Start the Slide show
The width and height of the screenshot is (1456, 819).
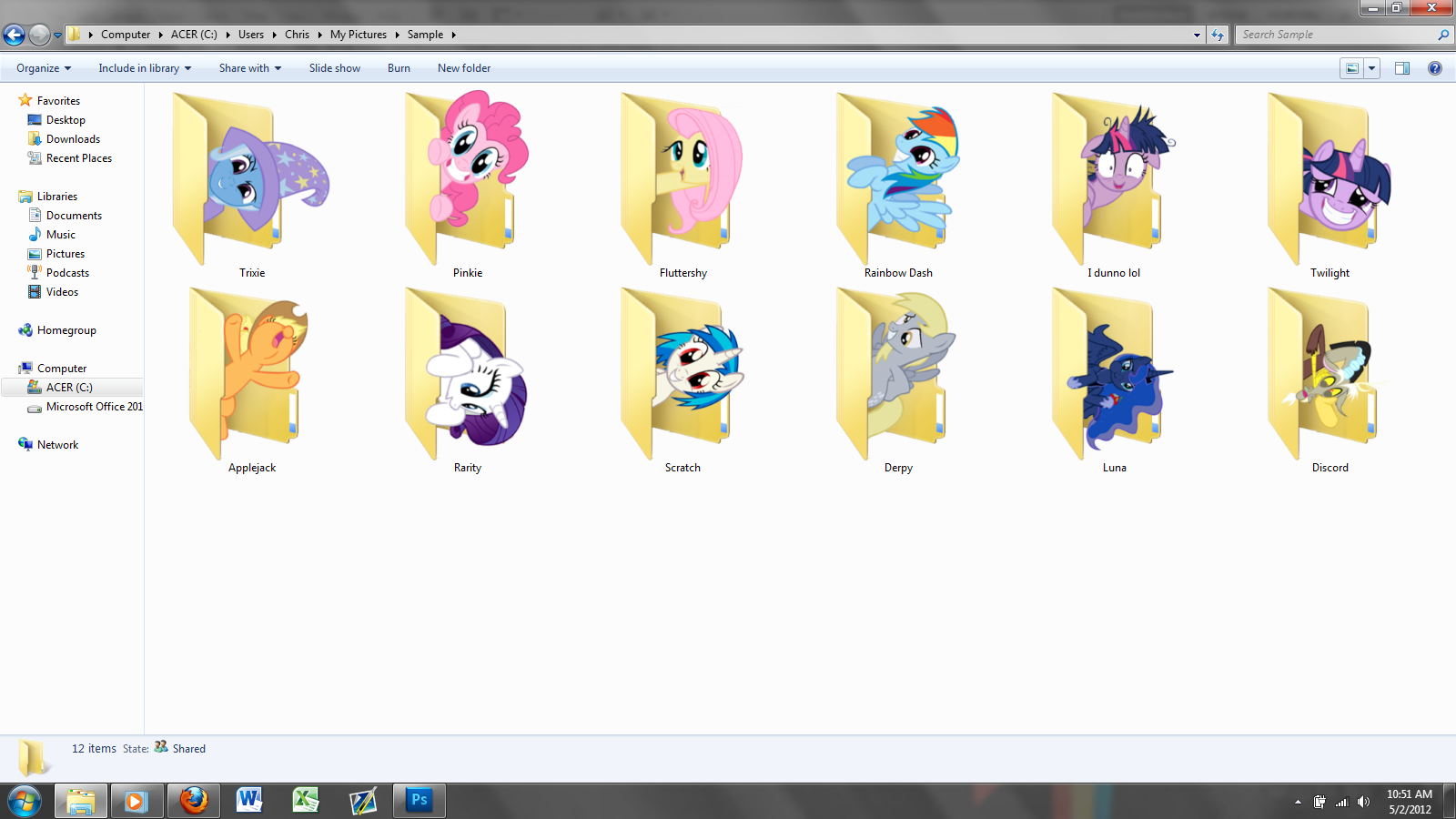334,67
